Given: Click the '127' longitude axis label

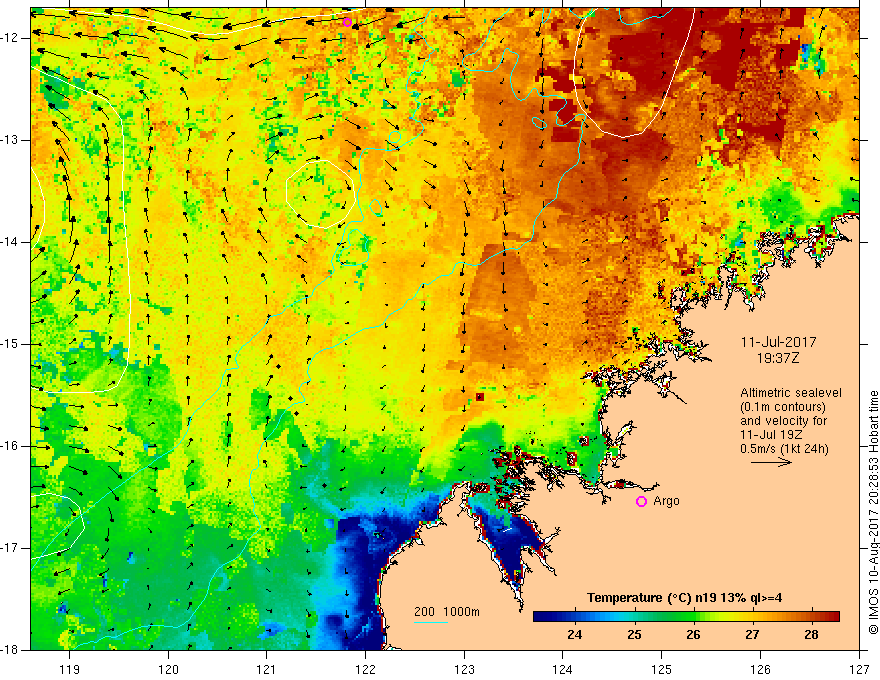Looking at the screenshot, I should pos(859,669).
